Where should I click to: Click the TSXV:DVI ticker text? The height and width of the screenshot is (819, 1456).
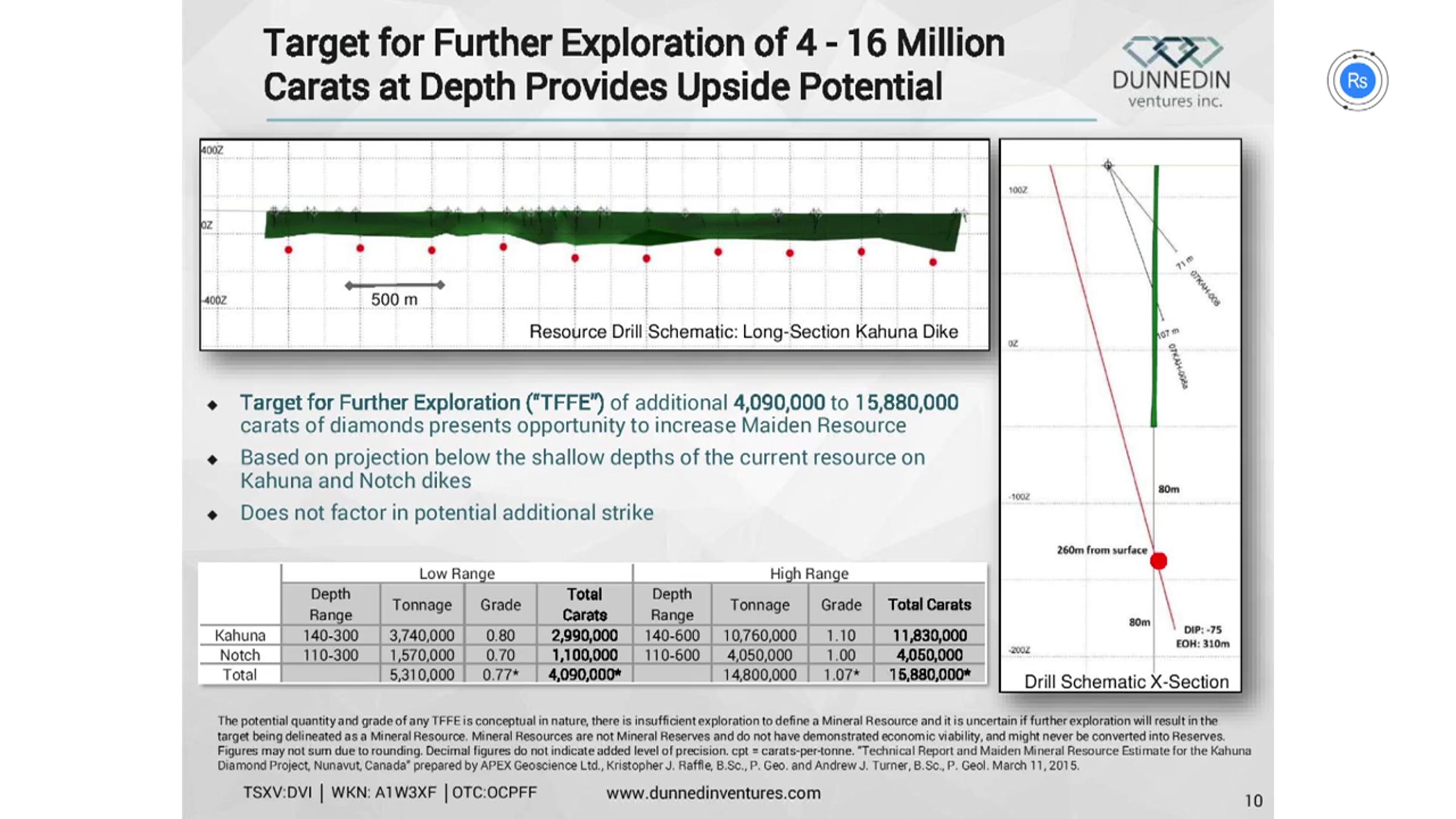277,792
